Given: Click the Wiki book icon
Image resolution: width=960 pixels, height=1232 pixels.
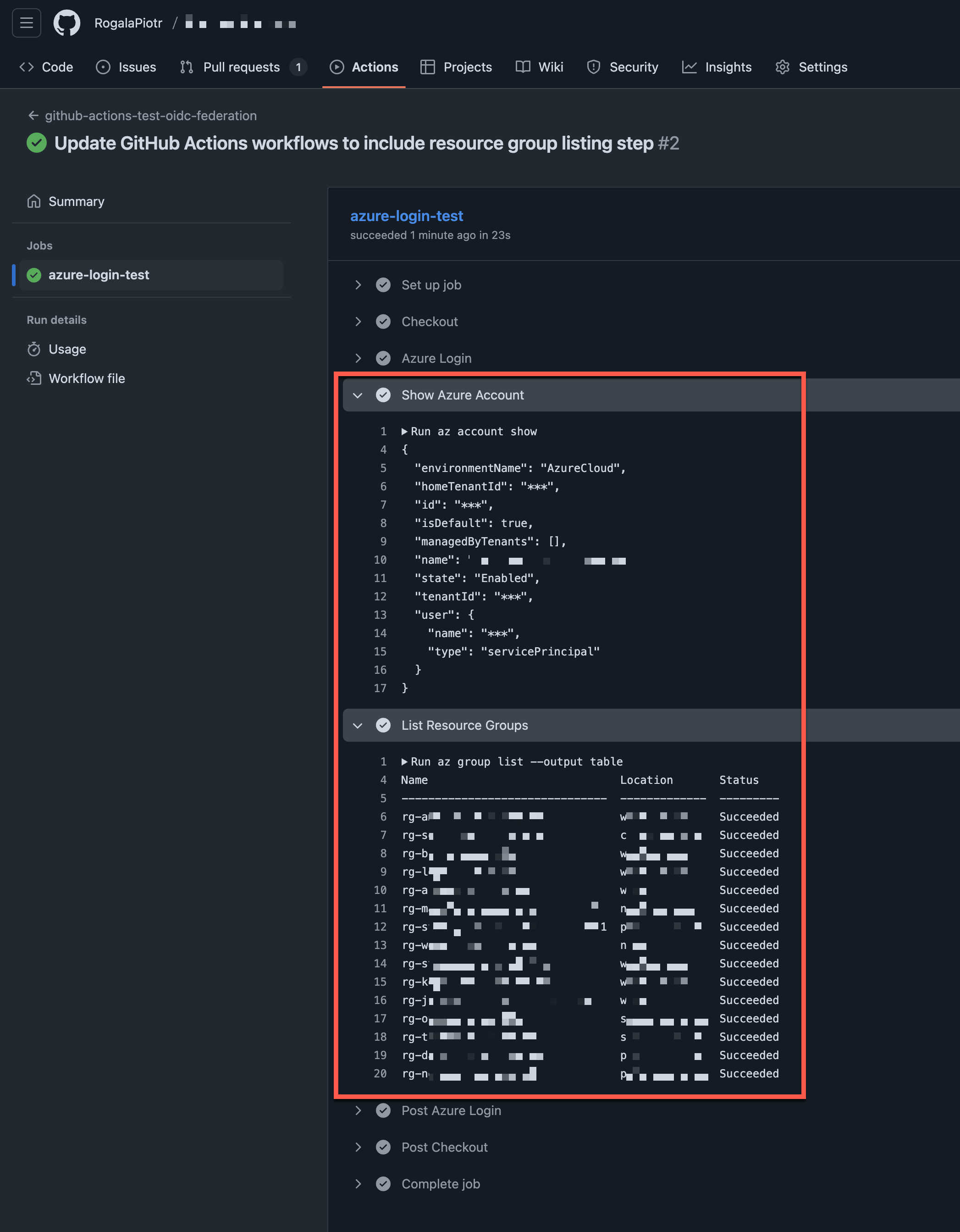Looking at the screenshot, I should coord(523,67).
